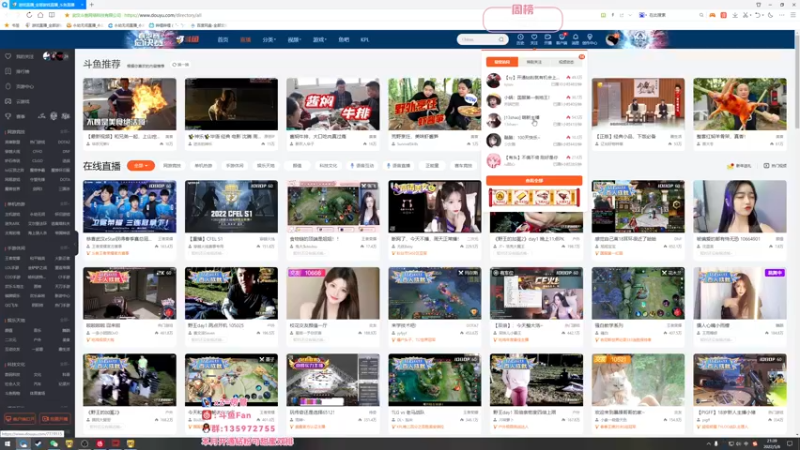Select the voice live filter chip with microphone icon
Viewport: 800px width, 450px height.
coord(398,166)
